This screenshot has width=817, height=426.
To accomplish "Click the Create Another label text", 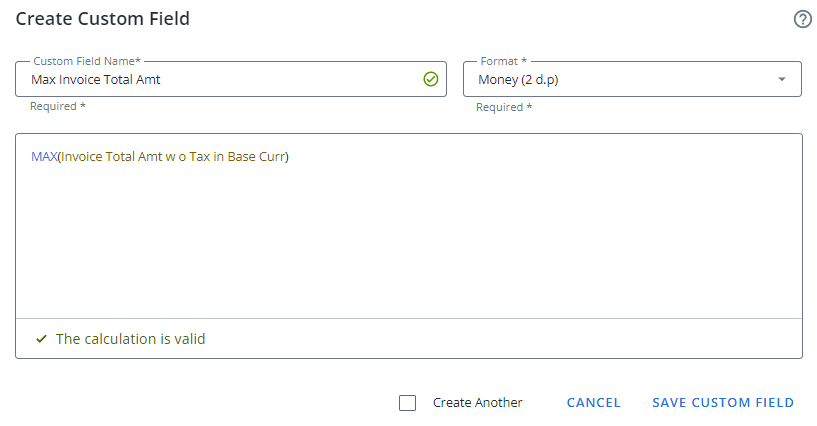I will 477,403.
